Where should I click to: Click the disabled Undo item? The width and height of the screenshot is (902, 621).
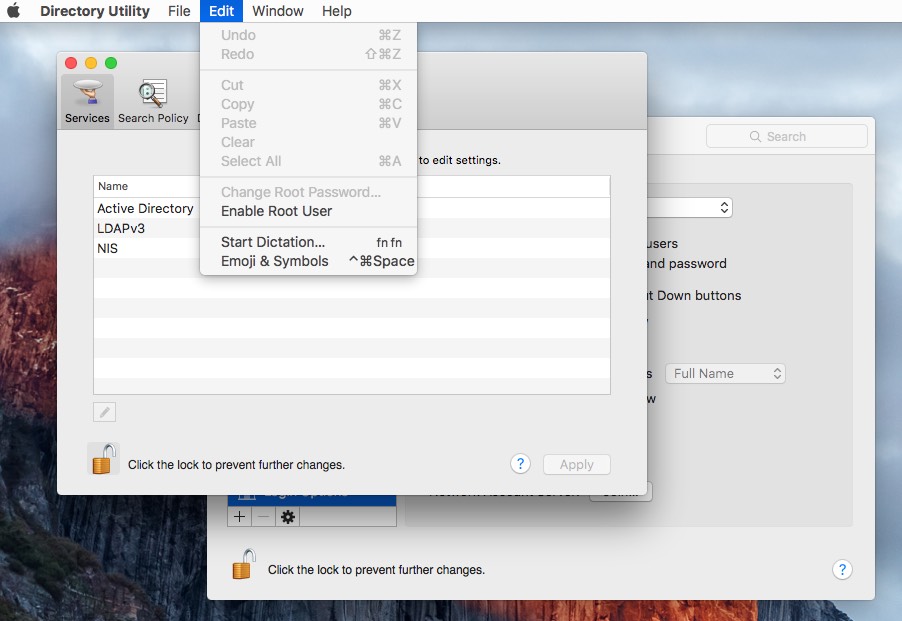click(x=308, y=35)
